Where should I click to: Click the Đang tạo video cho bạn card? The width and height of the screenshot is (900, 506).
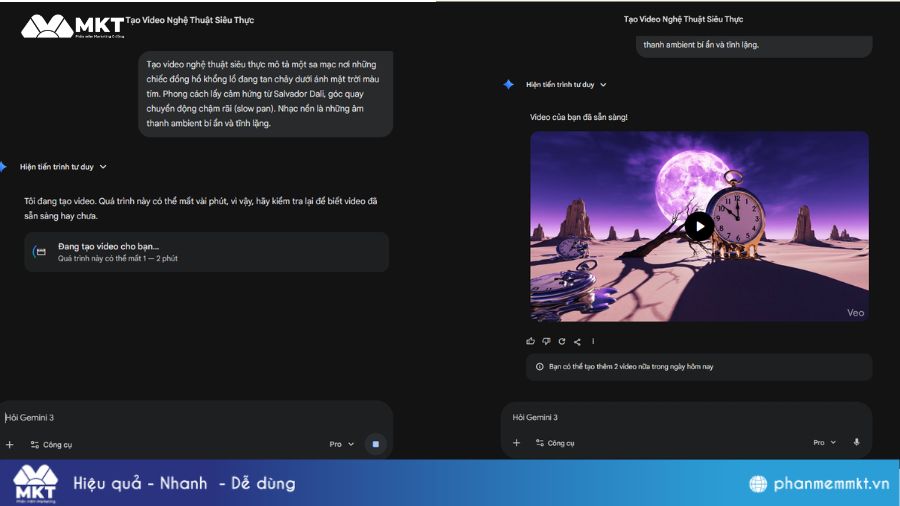[x=207, y=252]
